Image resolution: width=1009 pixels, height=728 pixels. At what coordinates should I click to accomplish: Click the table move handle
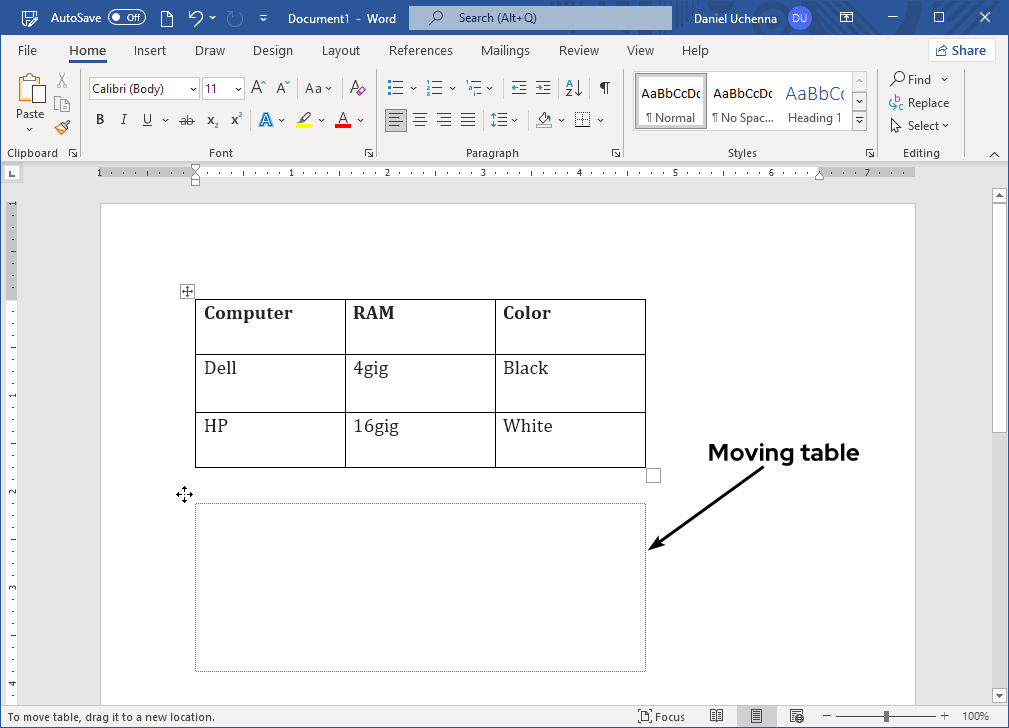(x=186, y=291)
